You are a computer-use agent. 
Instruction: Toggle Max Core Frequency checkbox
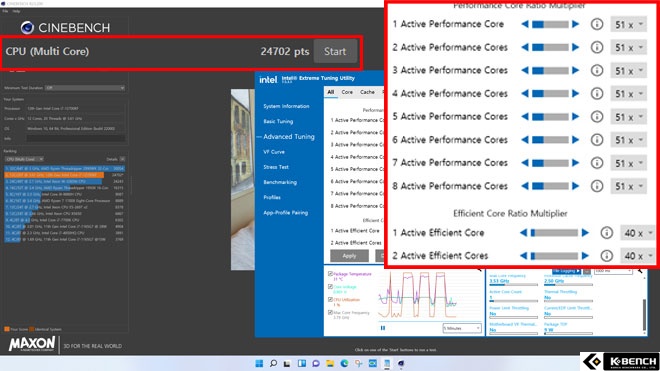pyautogui.click(x=330, y=312)
